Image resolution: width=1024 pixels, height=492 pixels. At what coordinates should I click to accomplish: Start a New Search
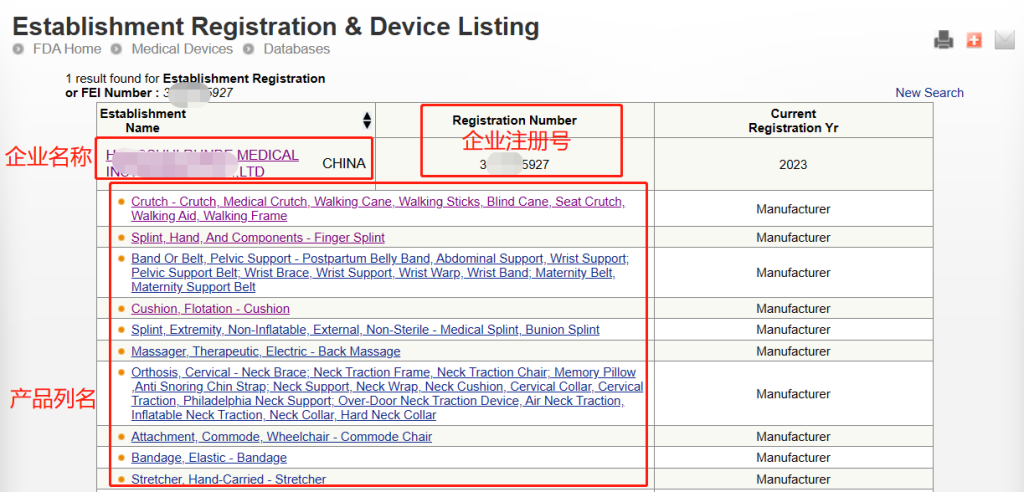929,93
